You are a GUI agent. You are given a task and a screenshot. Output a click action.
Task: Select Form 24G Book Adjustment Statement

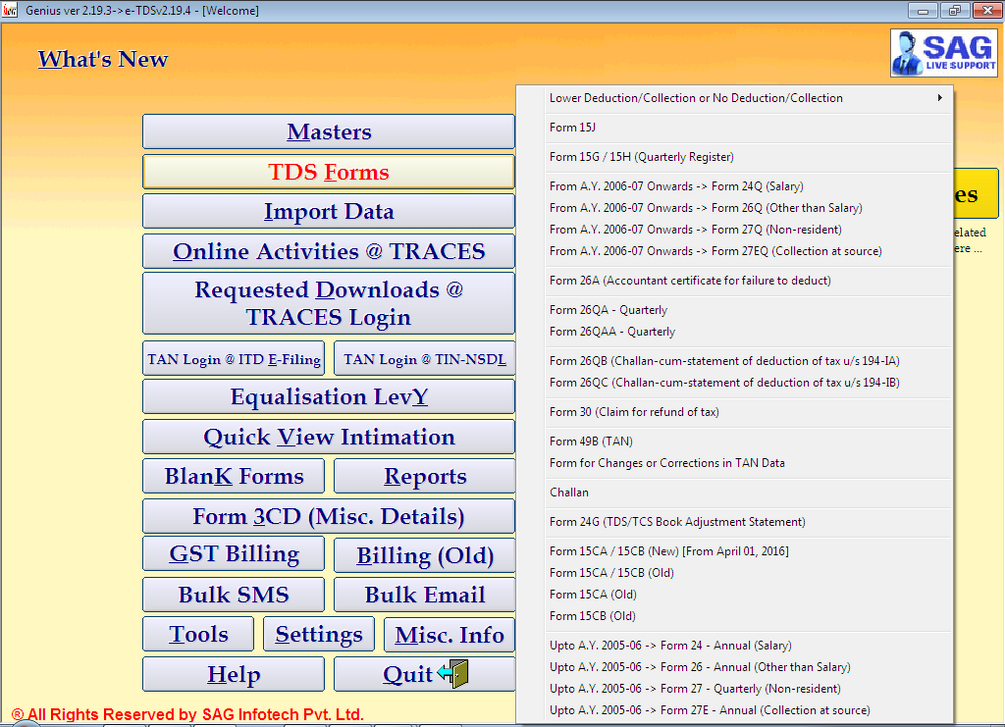[x=735, y=521]
